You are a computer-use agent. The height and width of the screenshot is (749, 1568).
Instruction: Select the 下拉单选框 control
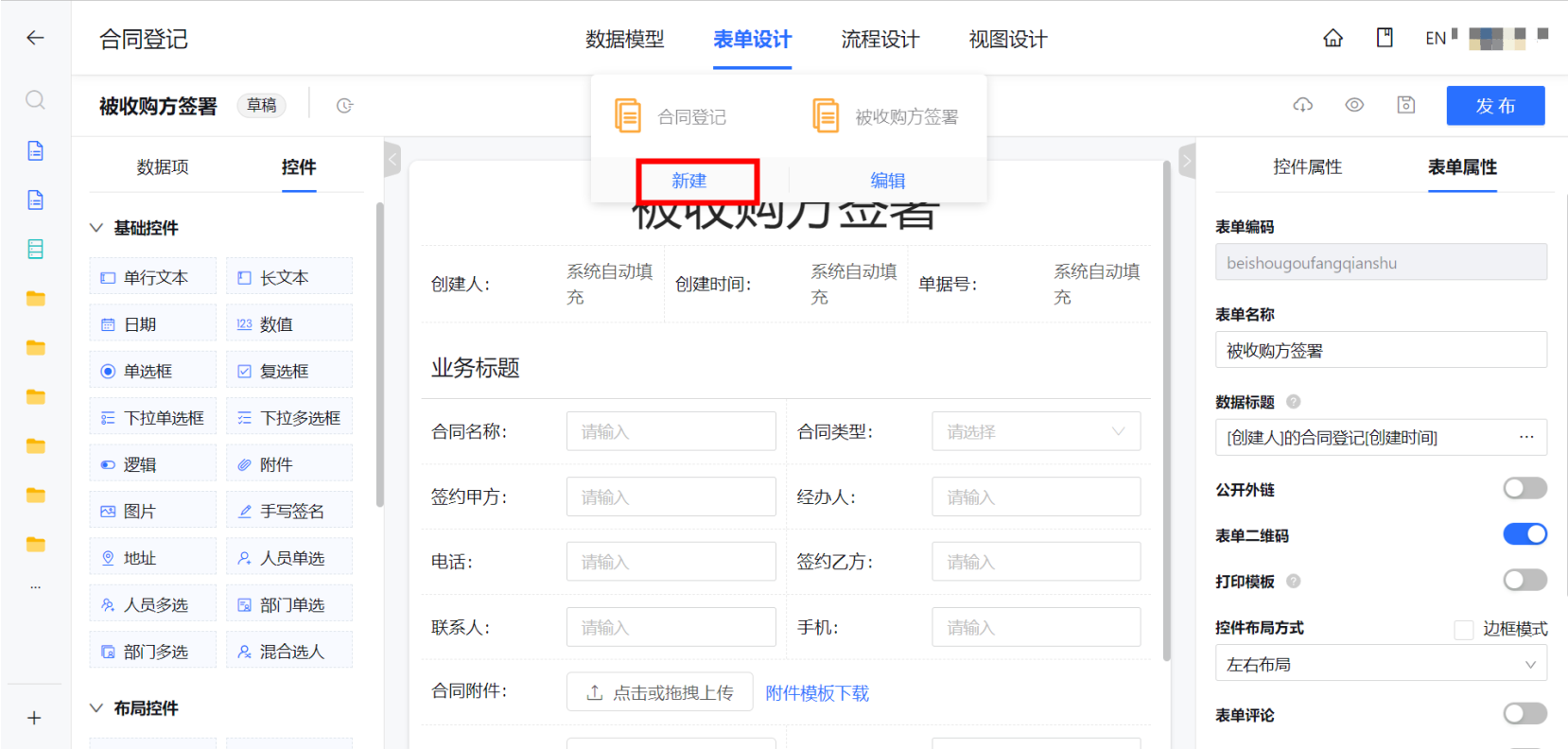point(153,418)
